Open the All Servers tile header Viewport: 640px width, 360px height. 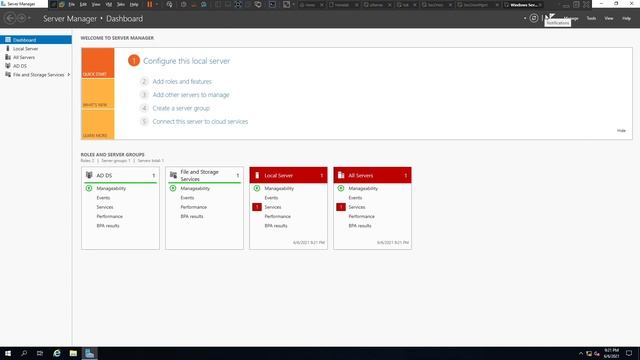tap(372, 175)
